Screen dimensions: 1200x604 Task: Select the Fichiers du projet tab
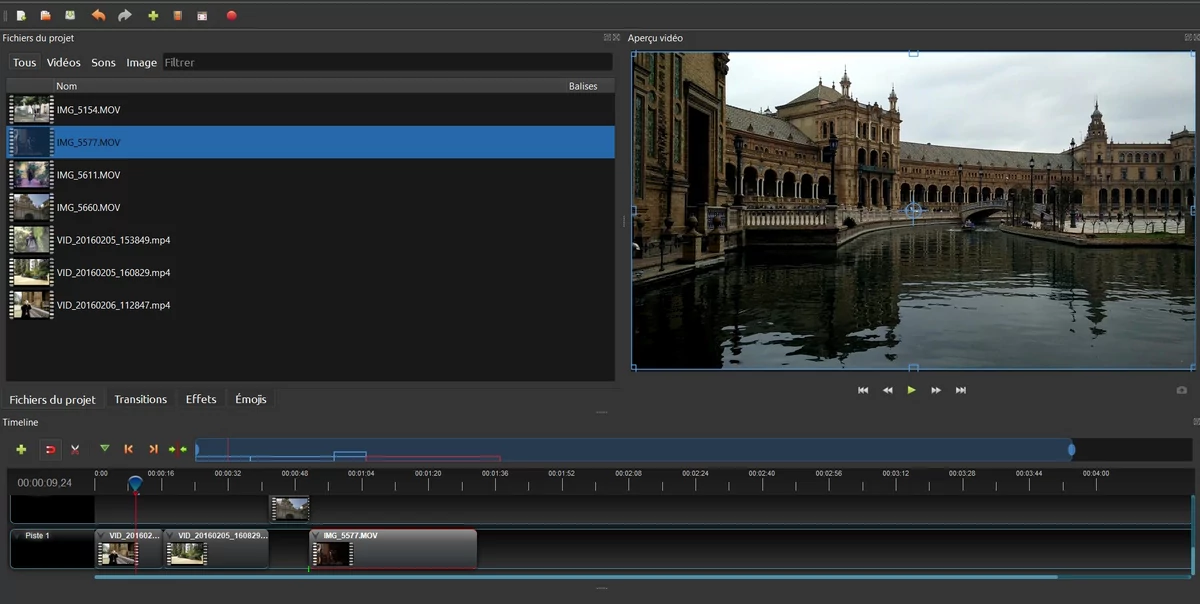click(x=53, y=399)
